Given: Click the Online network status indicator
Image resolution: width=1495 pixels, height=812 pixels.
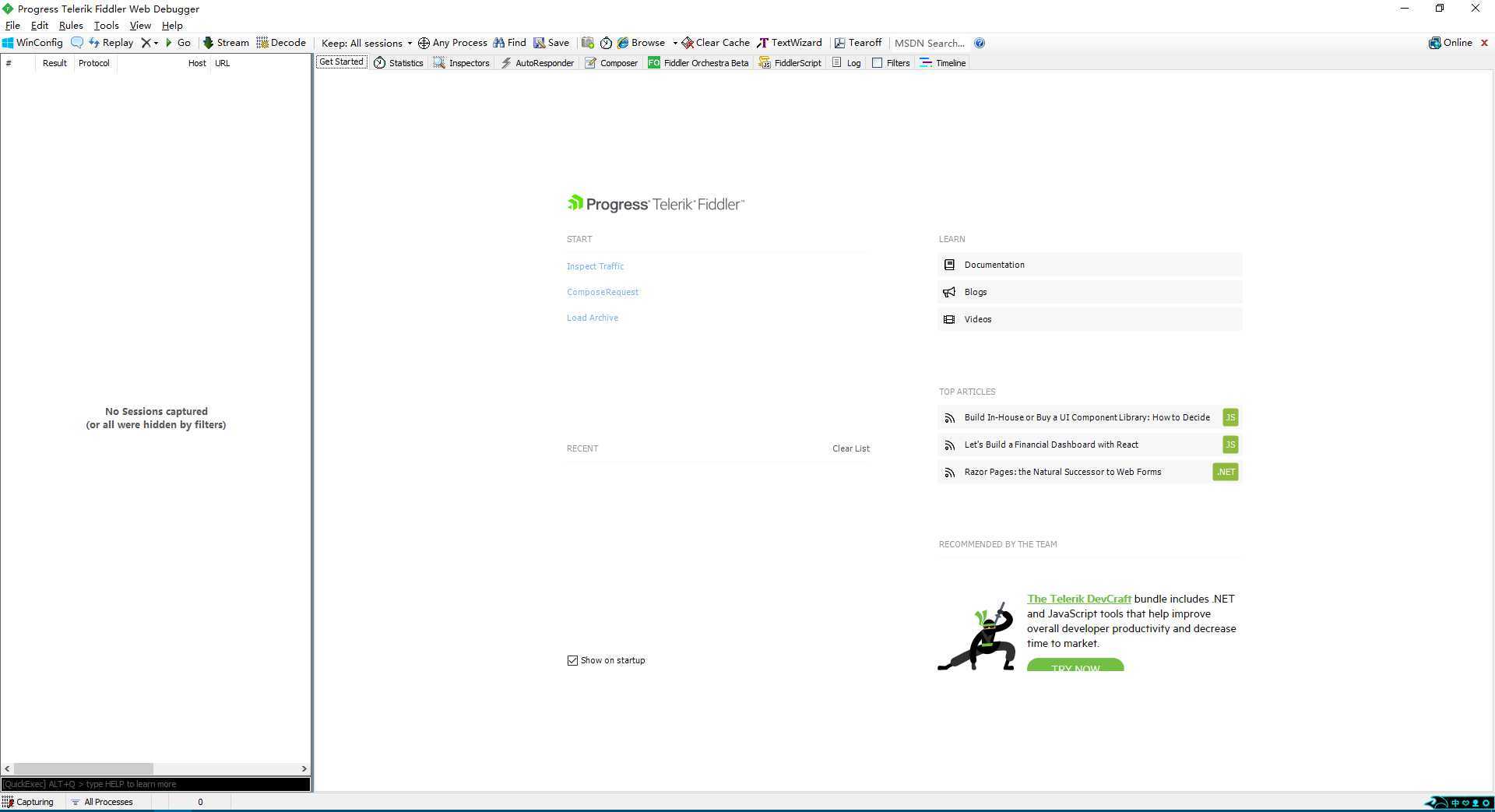Looking at the screenshot, I should [x=1451, y=43].
